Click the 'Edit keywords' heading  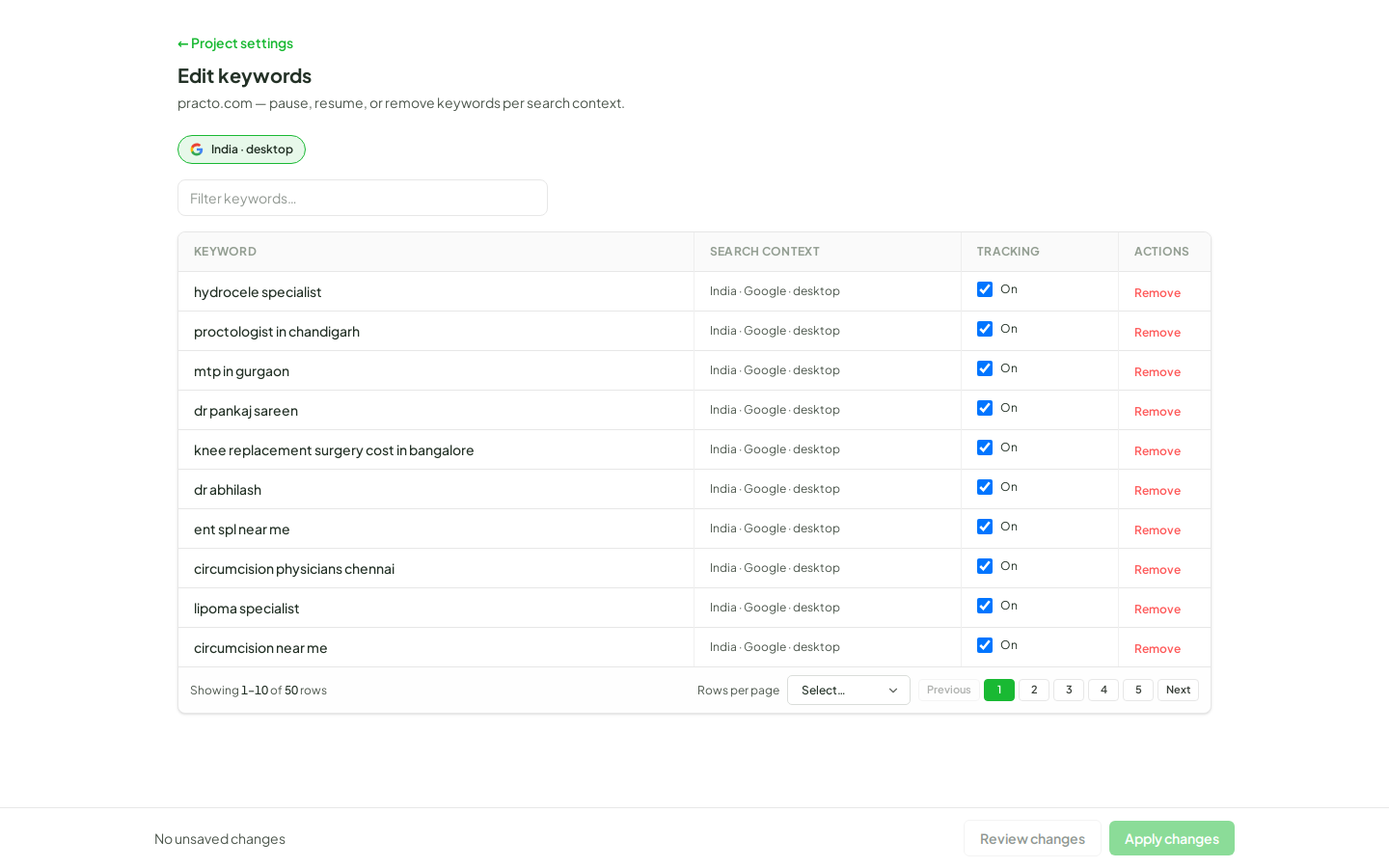[x=244, y=75]
